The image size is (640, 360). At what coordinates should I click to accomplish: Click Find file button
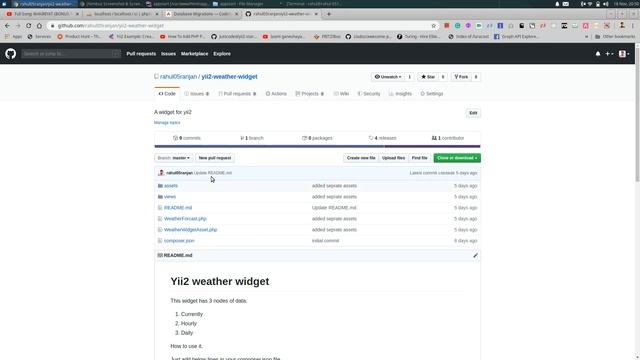pyautogui.click(x=419, y=158)
